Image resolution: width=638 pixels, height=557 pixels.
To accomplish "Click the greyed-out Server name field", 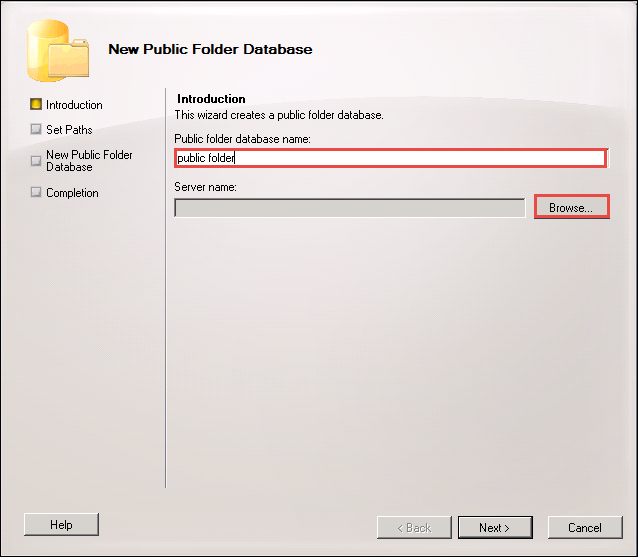I will (349, 208).
